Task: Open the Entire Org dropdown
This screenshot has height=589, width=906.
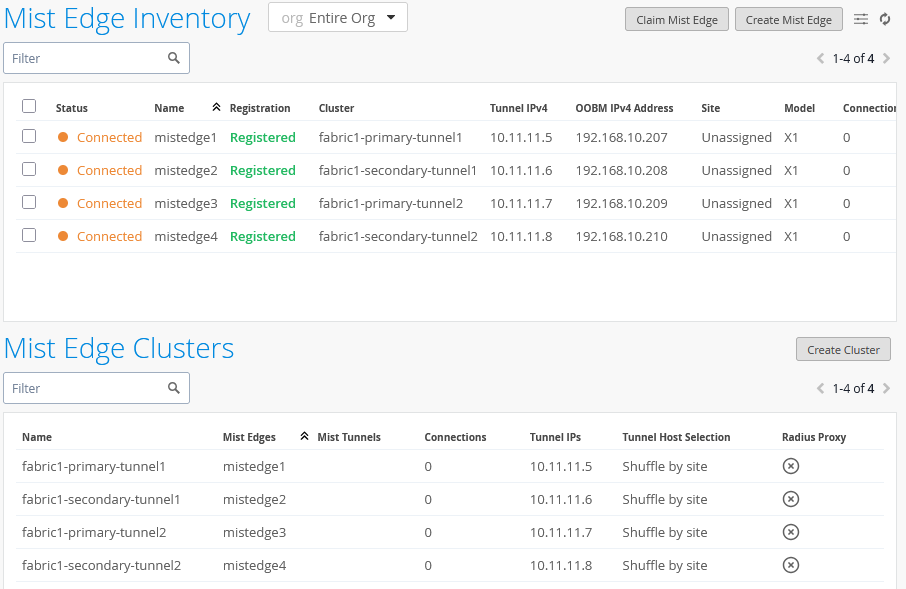Action: click(x=338, y=18)
